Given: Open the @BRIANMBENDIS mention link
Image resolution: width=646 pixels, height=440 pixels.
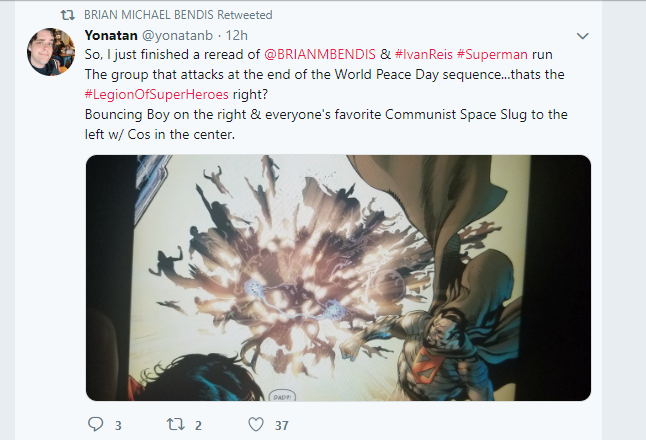Looking at the screenshot, I should coord(320,54).
